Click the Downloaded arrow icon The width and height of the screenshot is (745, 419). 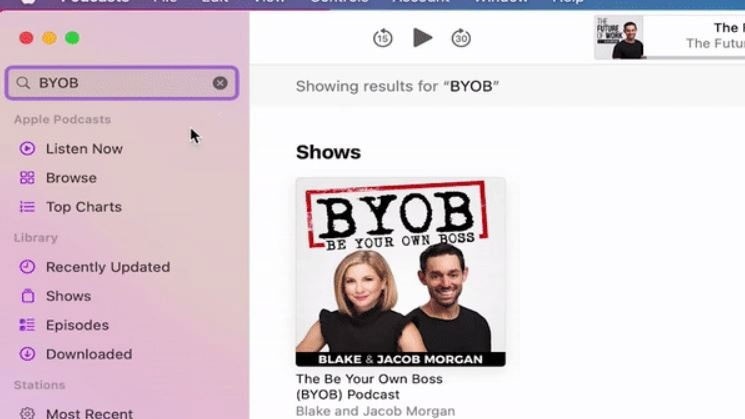click(27, 354)
